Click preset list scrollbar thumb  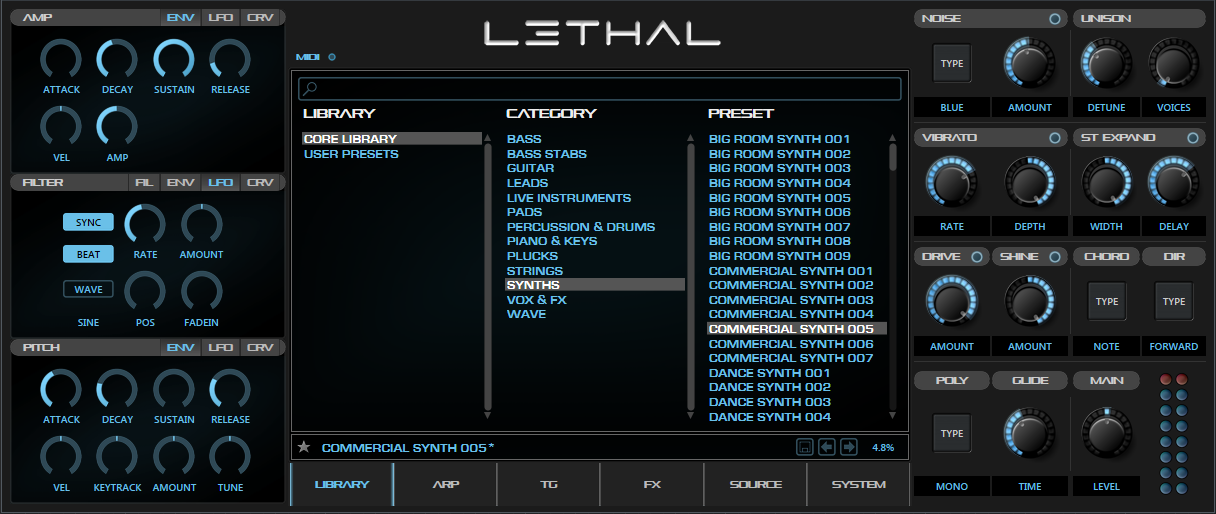coord(893,157)
